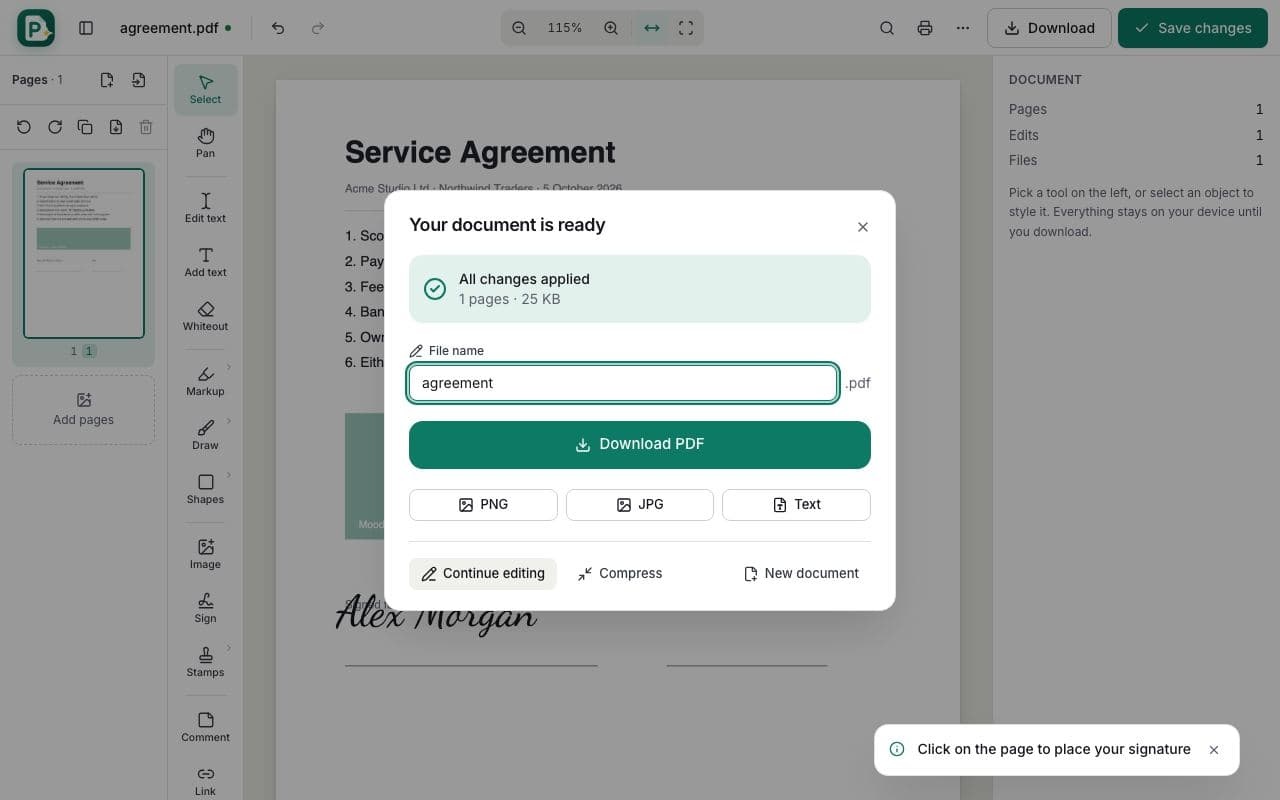This screenshot has height=800, width=1280.
Task: Open the search tool
Action: click(x=887, y=28)
